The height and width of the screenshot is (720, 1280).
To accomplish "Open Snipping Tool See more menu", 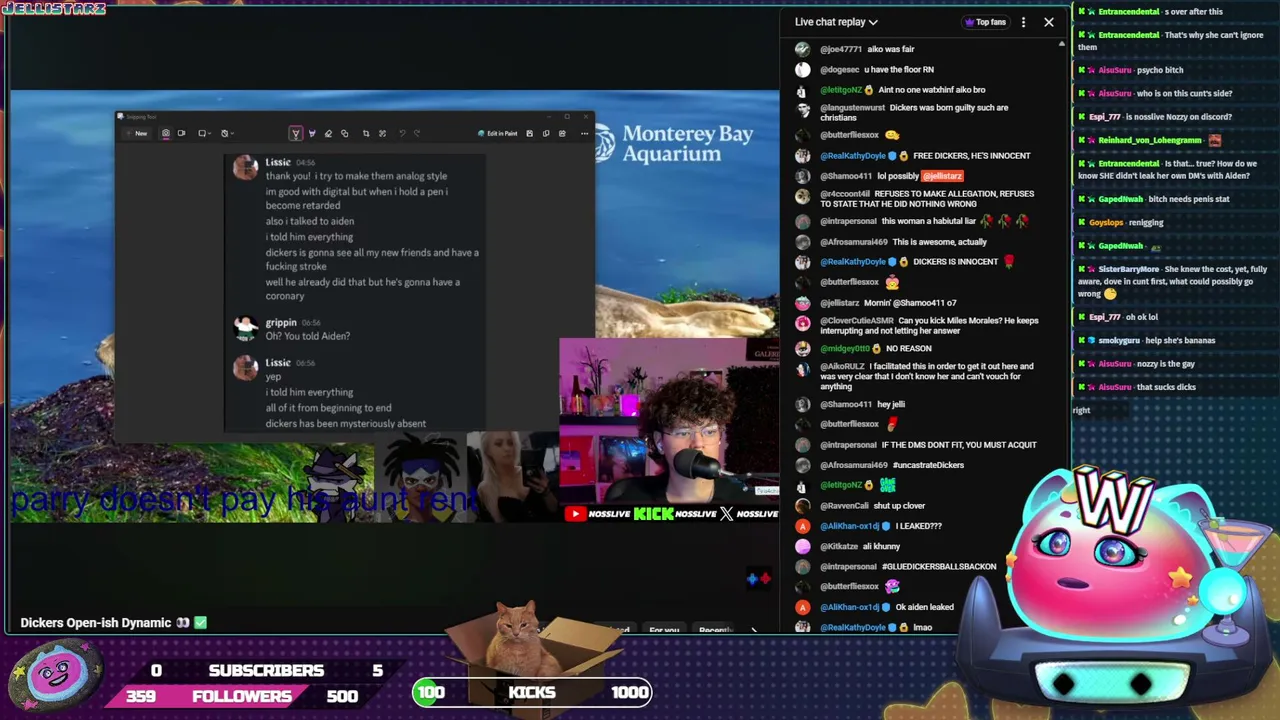I will (x=584, y=133).
